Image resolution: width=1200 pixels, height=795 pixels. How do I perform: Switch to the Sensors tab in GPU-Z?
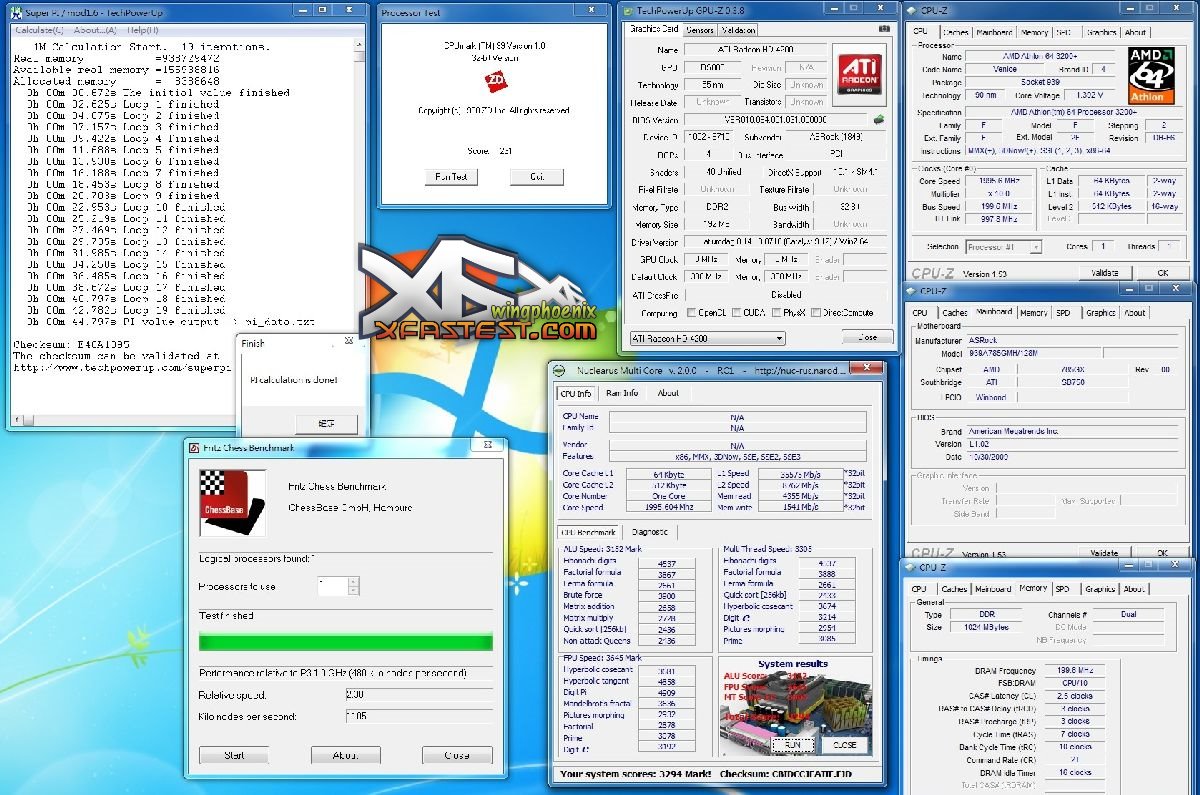point(699,30)
